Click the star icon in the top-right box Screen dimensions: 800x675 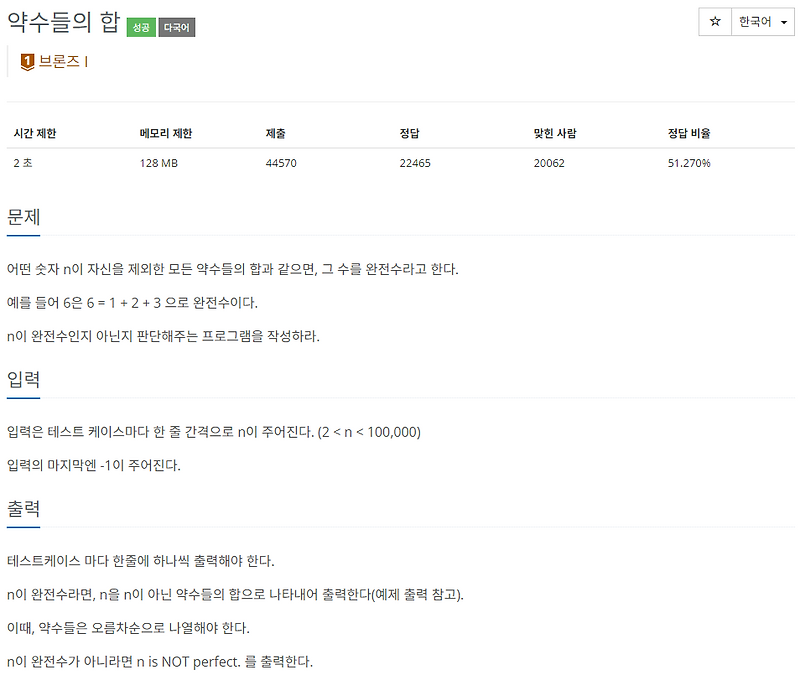[x=714, y=22]
